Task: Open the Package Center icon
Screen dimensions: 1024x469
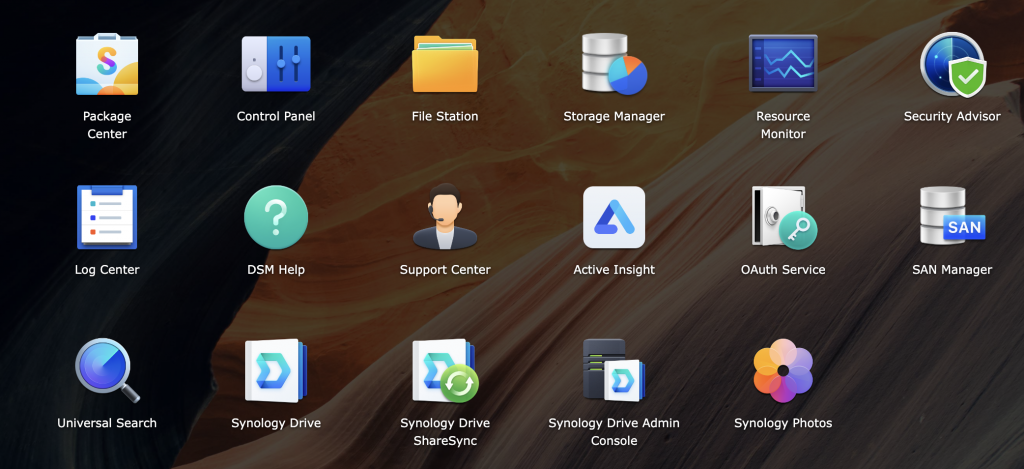Action: click(x=107, y=64)
